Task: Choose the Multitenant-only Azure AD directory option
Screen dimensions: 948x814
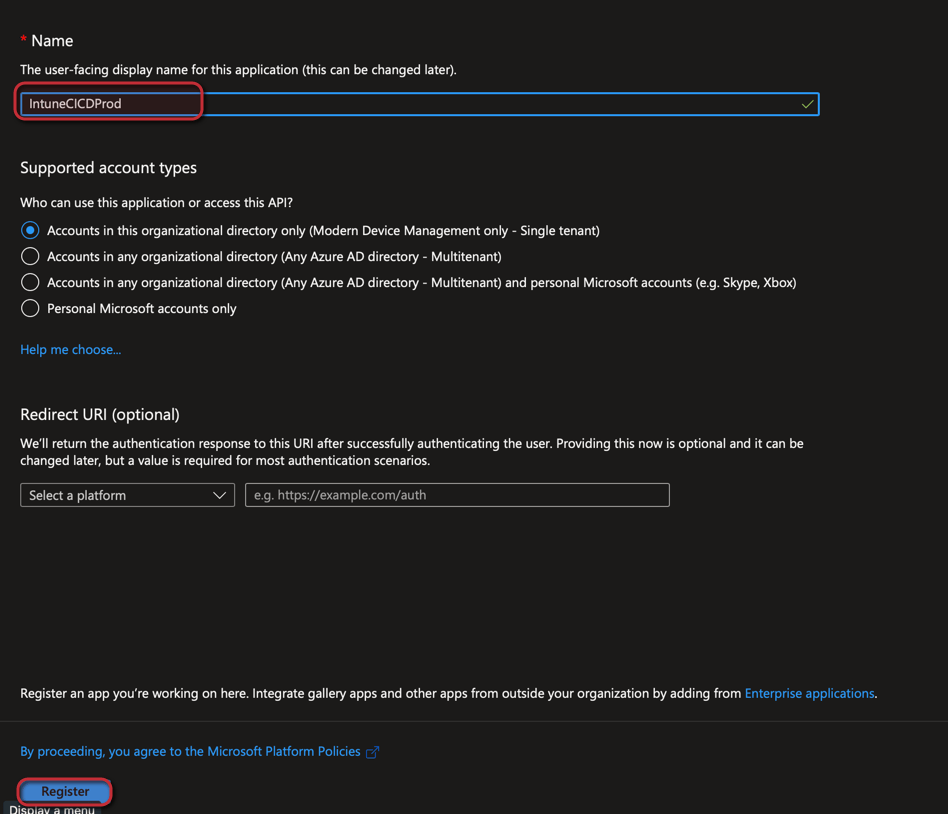Action: (30, 256)
